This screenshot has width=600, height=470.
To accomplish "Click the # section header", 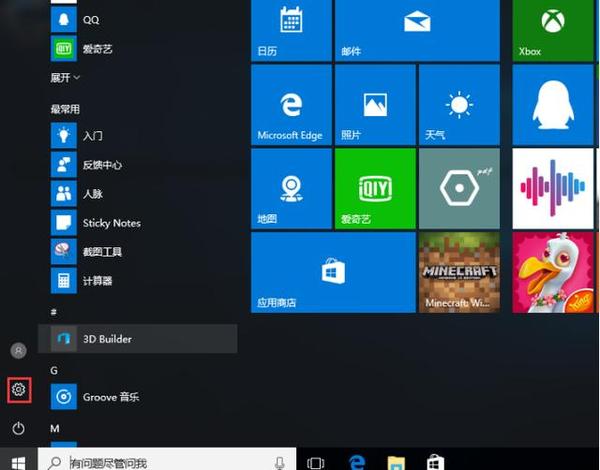I will coord(55,312).
